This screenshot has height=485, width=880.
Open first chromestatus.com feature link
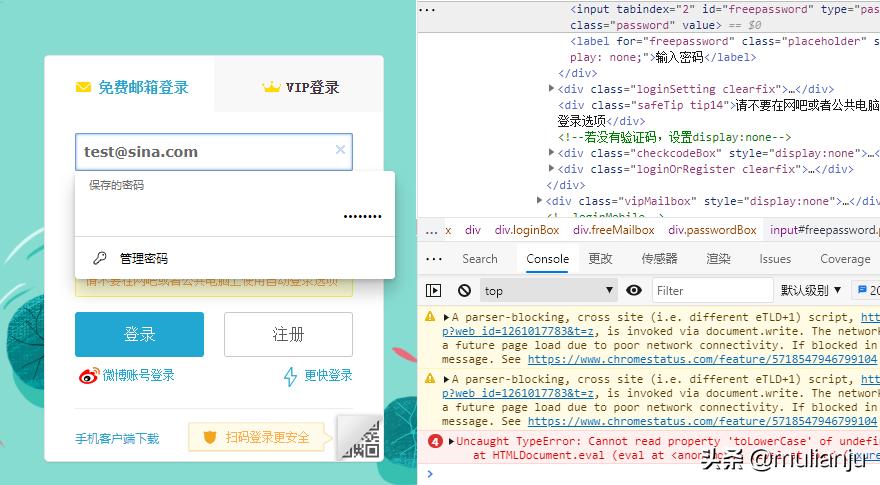(x=702, y=359)
